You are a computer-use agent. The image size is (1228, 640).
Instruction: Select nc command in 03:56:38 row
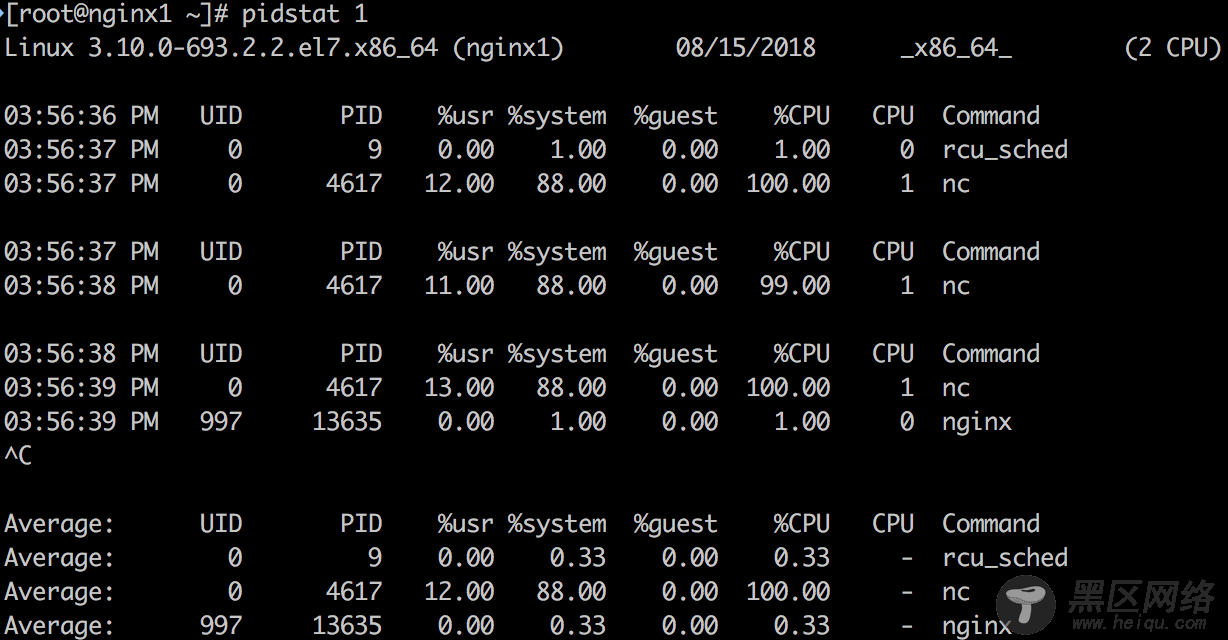(956, 286)
